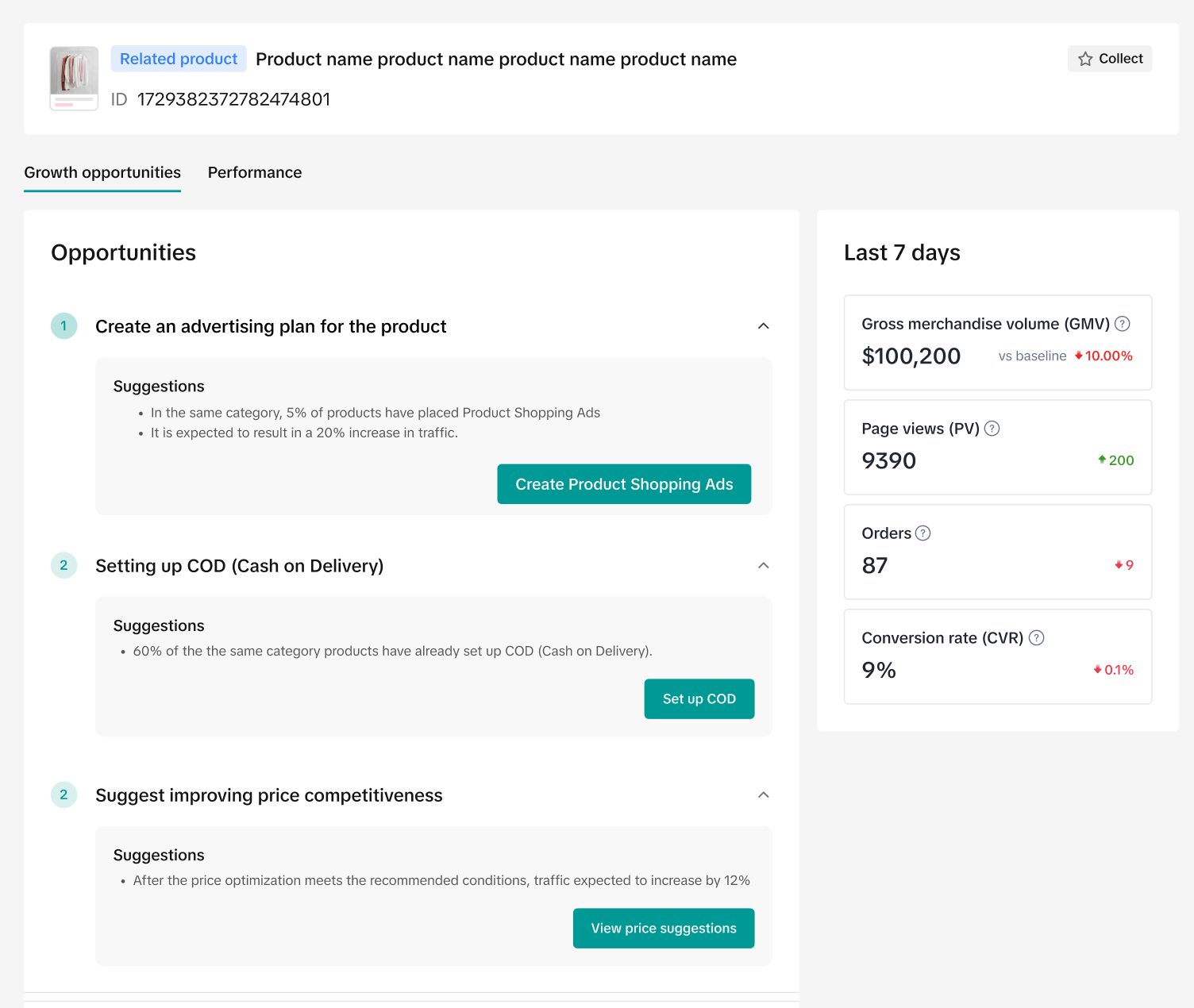Screen dimensions: 1194x1008
Task: Click the product thumbnail image
Action: tap(74, 78)
